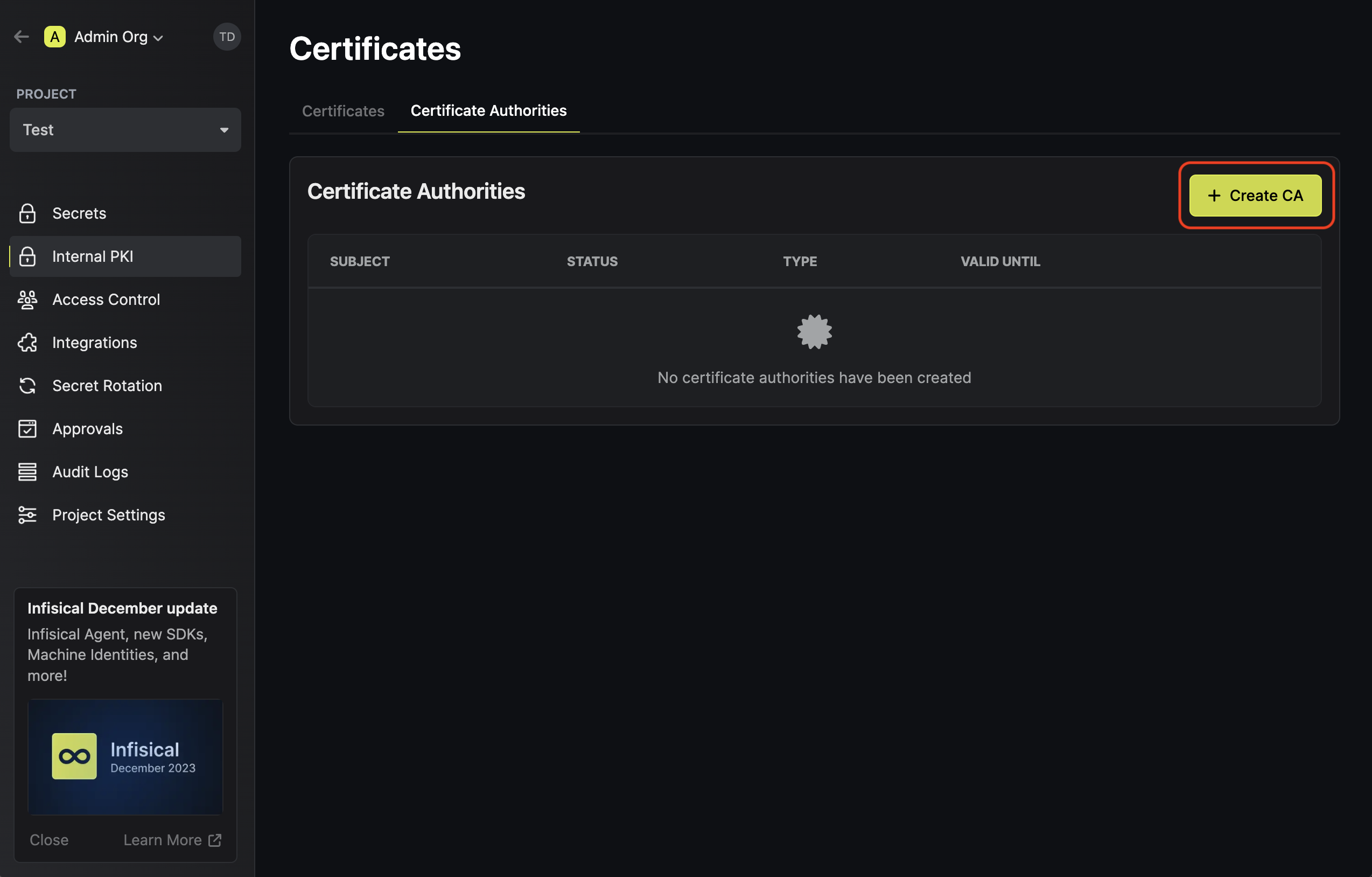Screen dimensions: 1372x877
Task: Click the Approvals checkmark icon
Action: (x=27, y=428)
